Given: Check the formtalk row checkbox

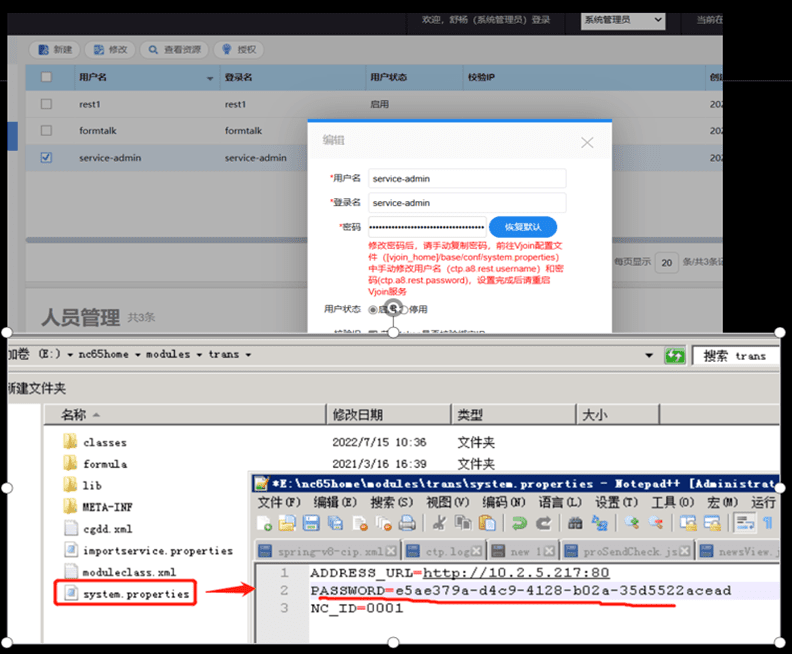Looking at the screenshot, I should pyautogui.click(x=46, y=130).
